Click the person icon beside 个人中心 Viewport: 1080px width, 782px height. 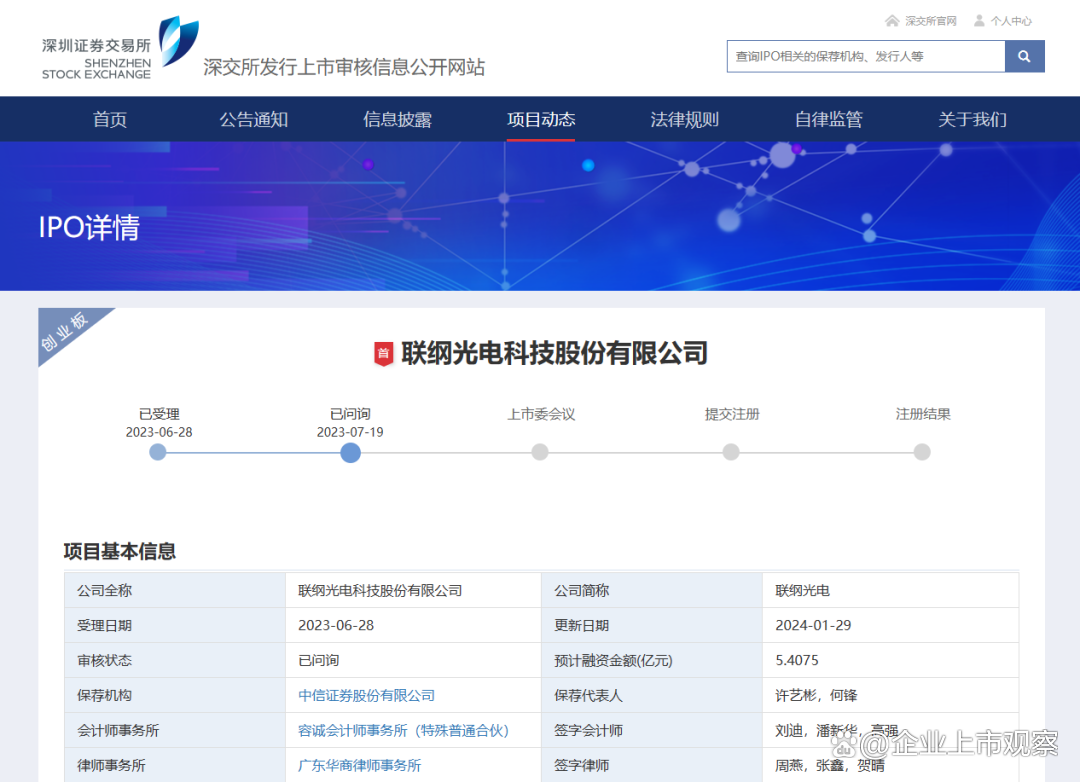coord(980,19)
